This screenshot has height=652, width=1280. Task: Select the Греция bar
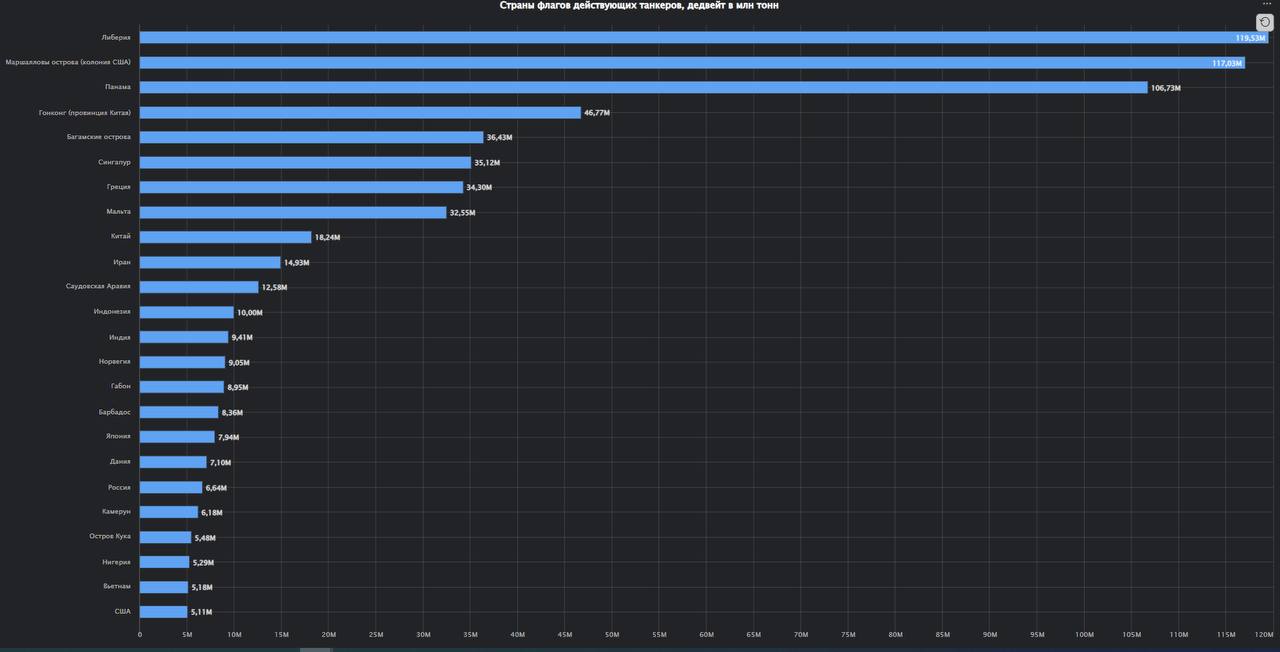300,187
